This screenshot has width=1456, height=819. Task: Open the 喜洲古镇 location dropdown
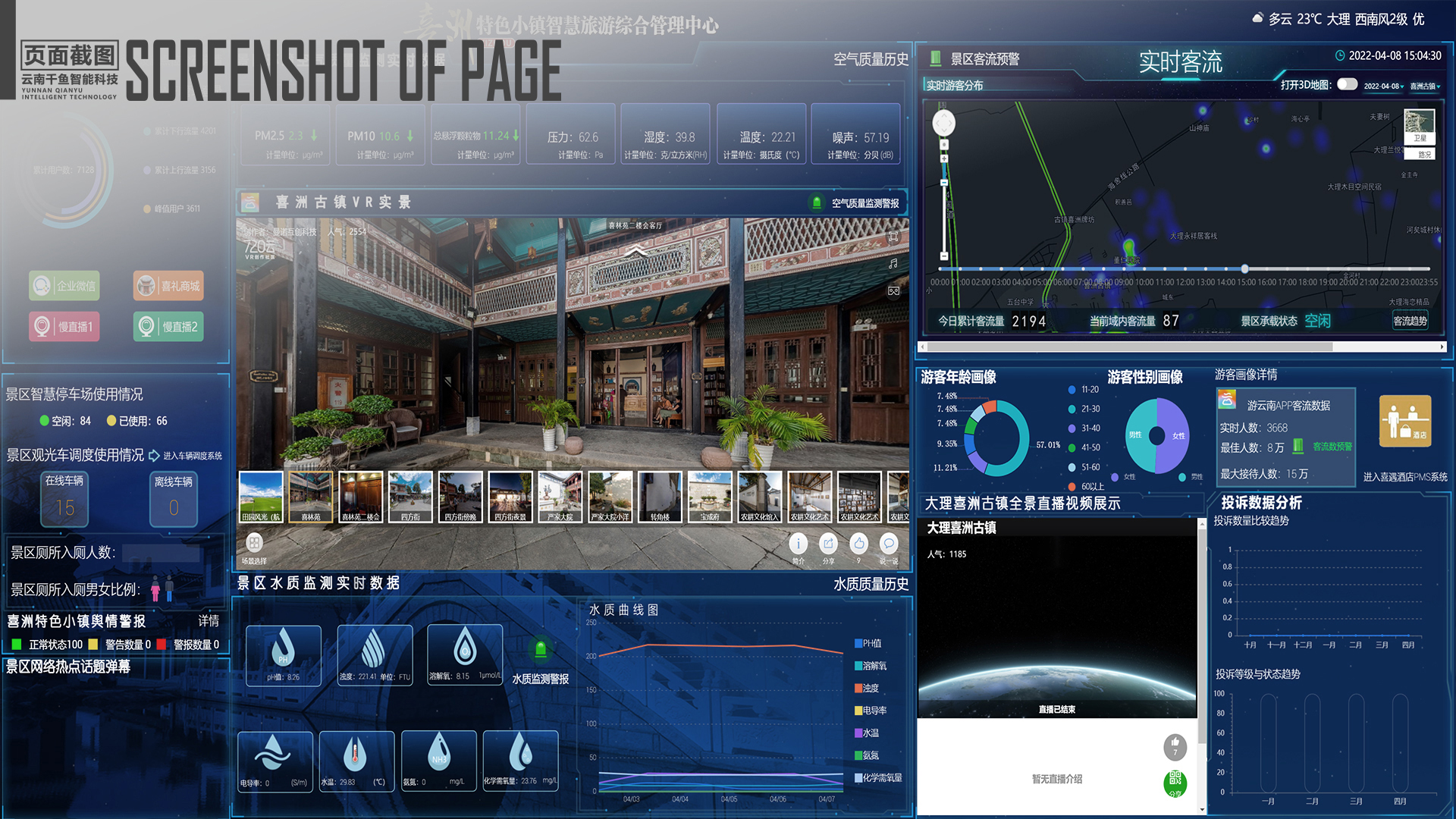[1425, 86]
